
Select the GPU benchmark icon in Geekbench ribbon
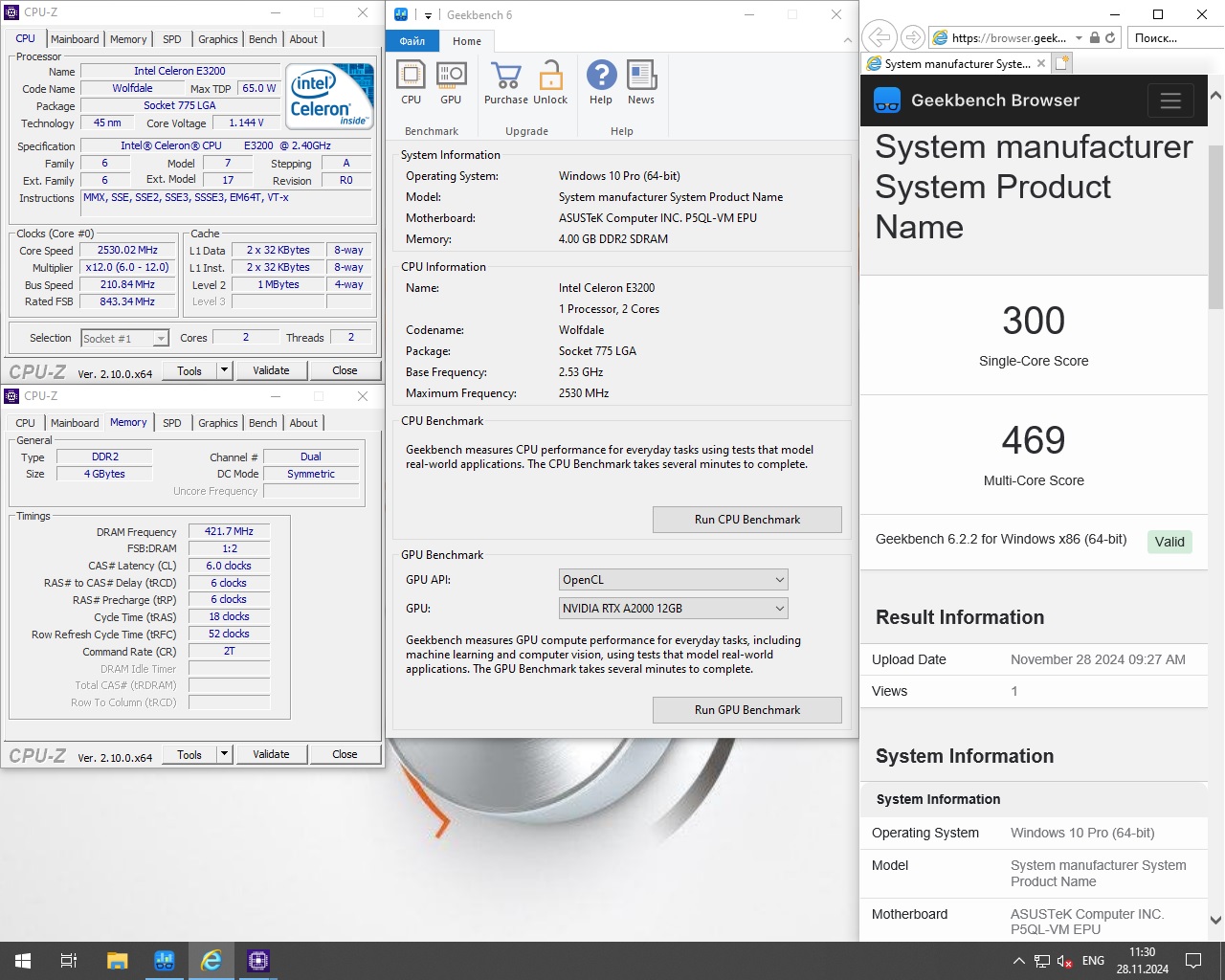pyautogui.click(x=451, y=82)
